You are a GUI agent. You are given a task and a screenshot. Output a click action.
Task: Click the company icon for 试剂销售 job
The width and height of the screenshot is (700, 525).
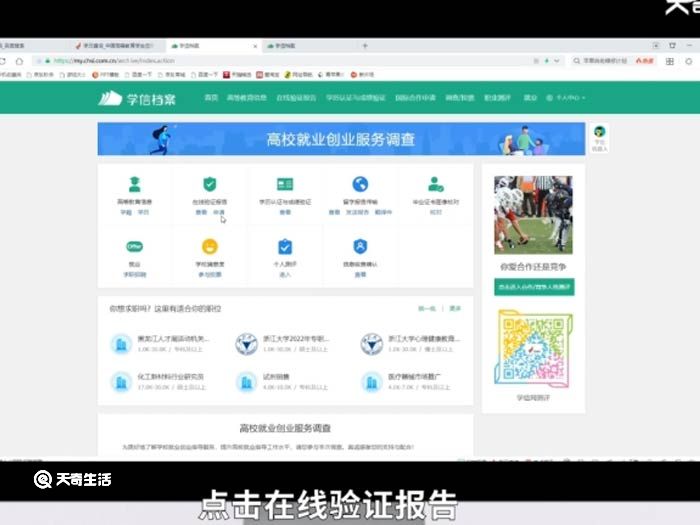pos(246,382)
